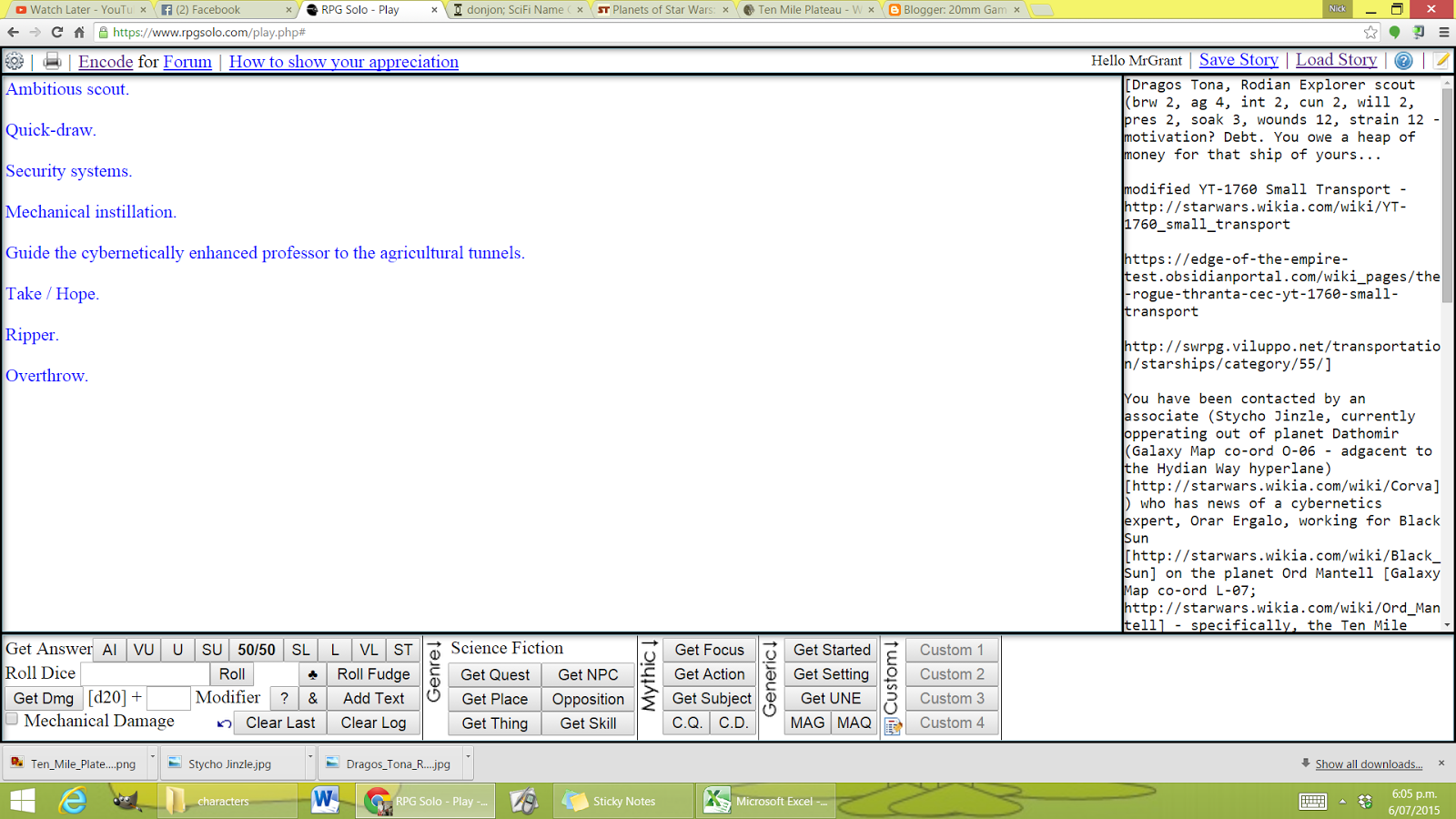Open the blue help question mark icon
The height and width of the screenshot is (819, 1456).
1404,61
